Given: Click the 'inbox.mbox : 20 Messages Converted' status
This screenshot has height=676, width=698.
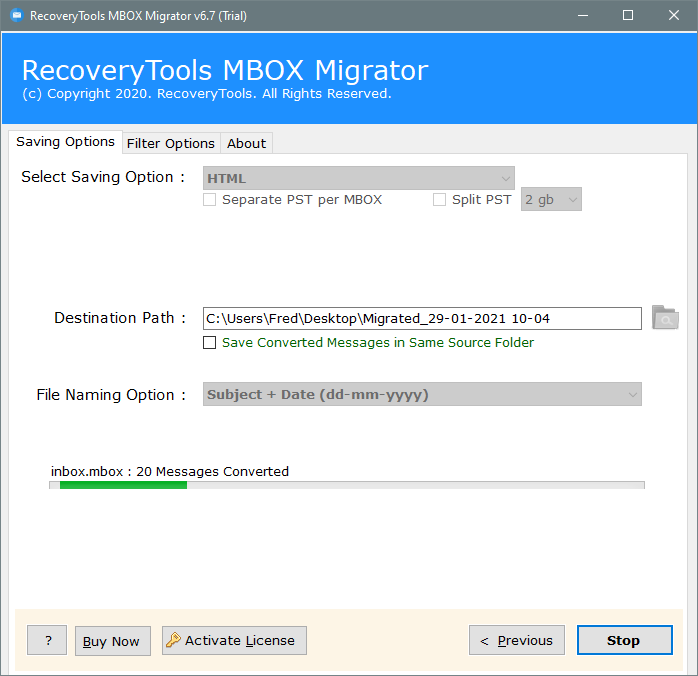Looking at the screenshot, I should coord(170,471).
